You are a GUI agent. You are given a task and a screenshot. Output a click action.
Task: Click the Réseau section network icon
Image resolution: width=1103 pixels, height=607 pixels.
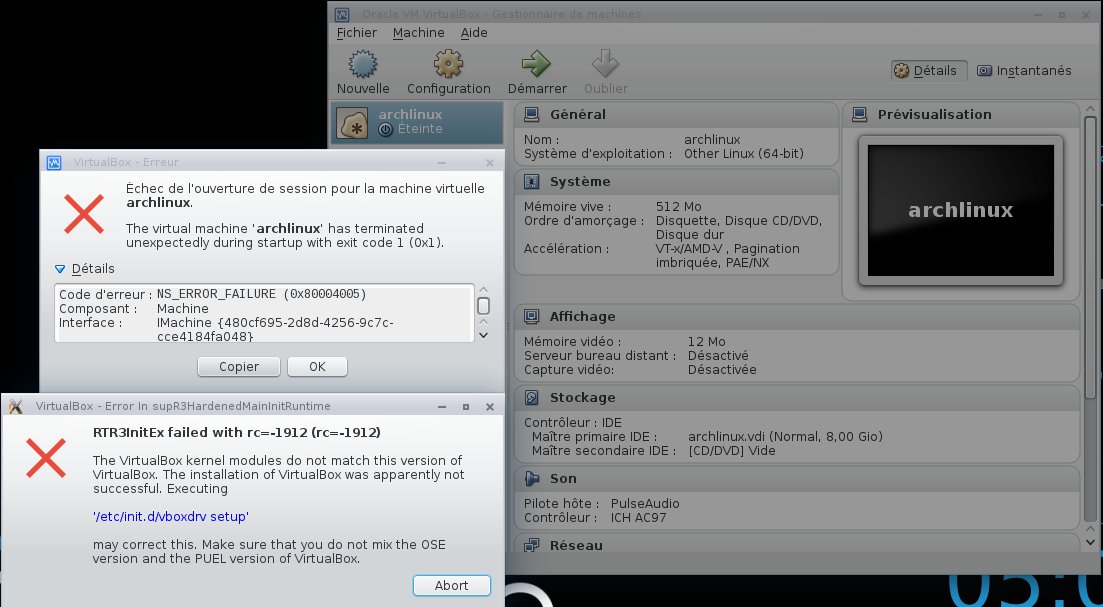point(532,545)
